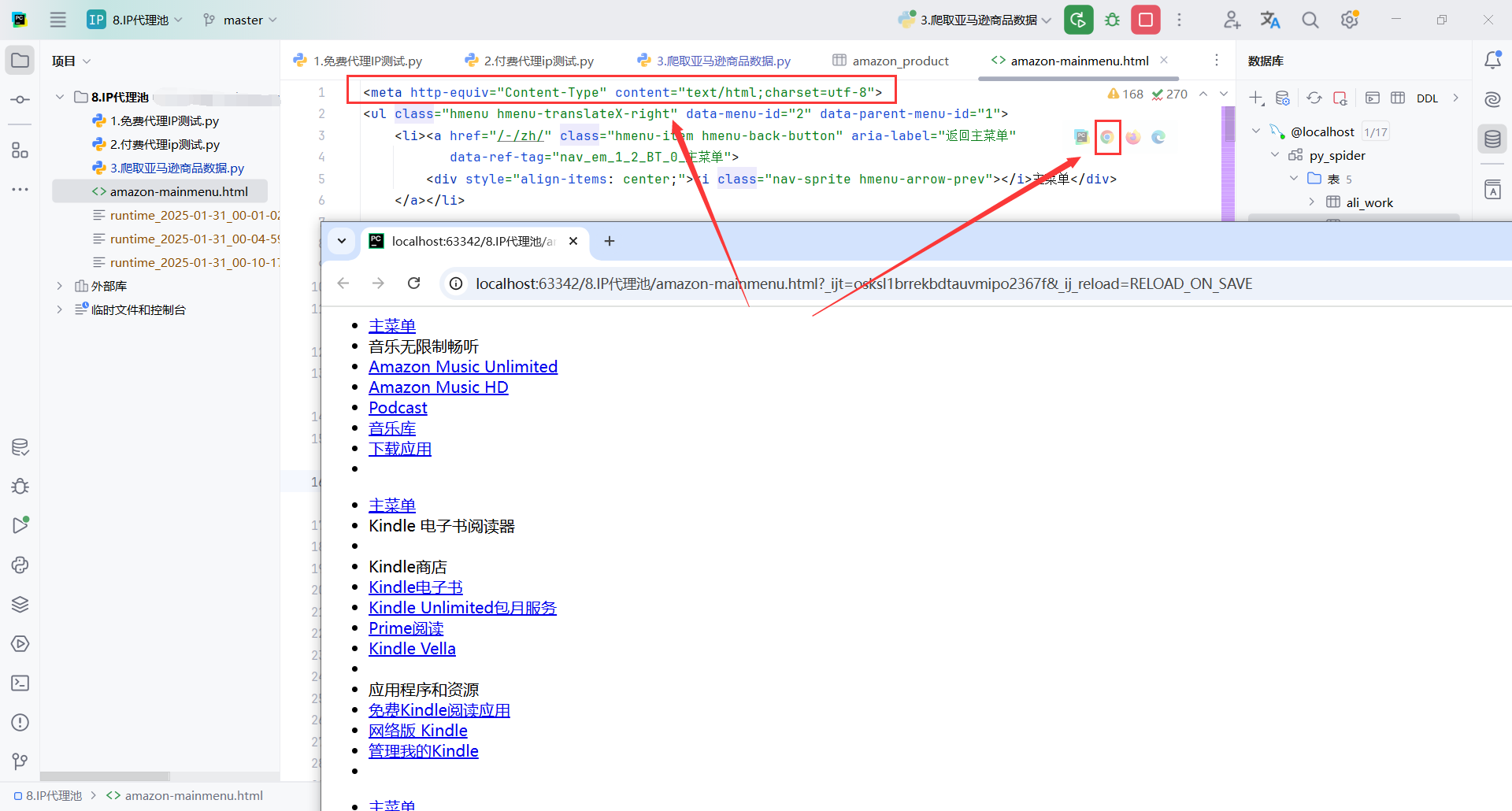Open the More Actions three-dot toolbar menu
The image size is (1512, 811).
tap(1179, 20)
